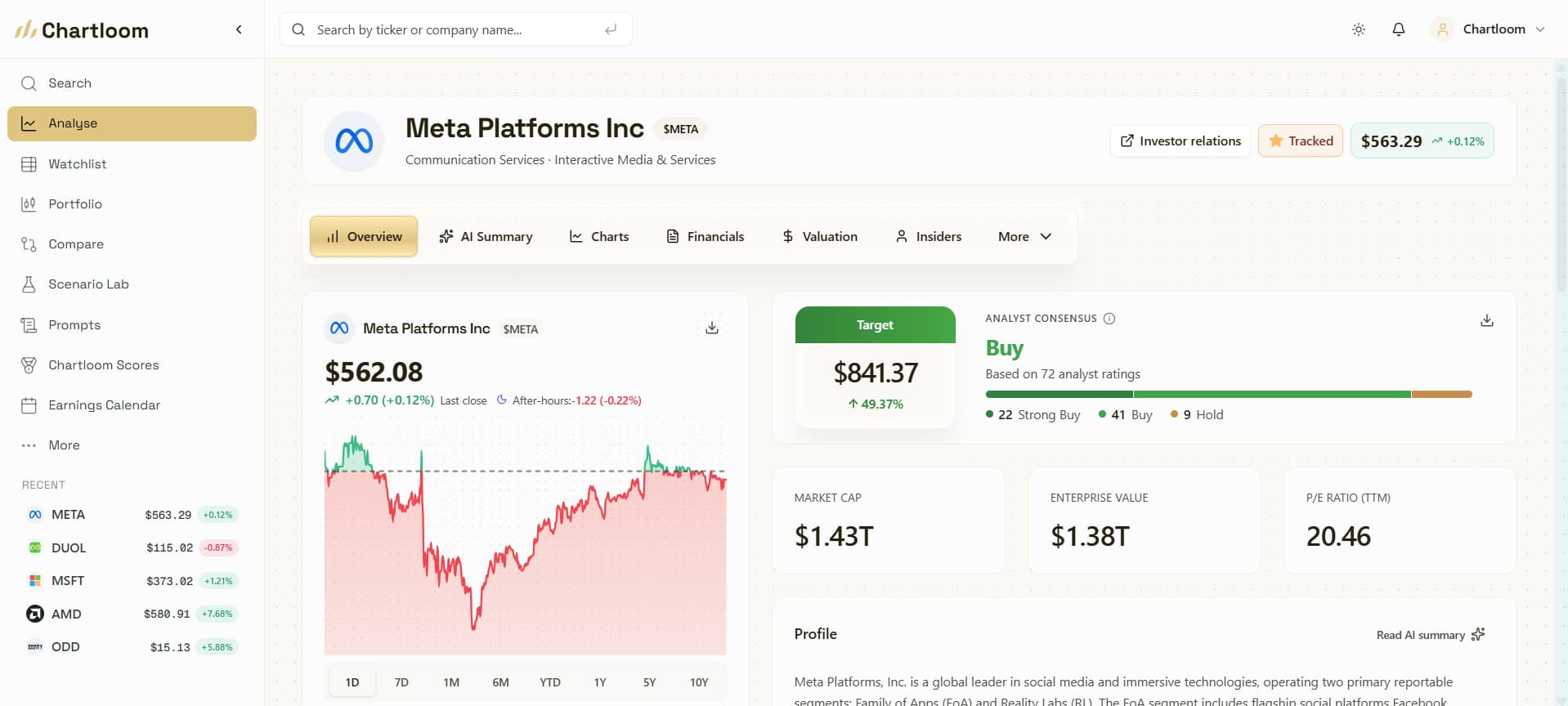
Task: Open recent ticker ODD
Action: (x=132, y=647)
